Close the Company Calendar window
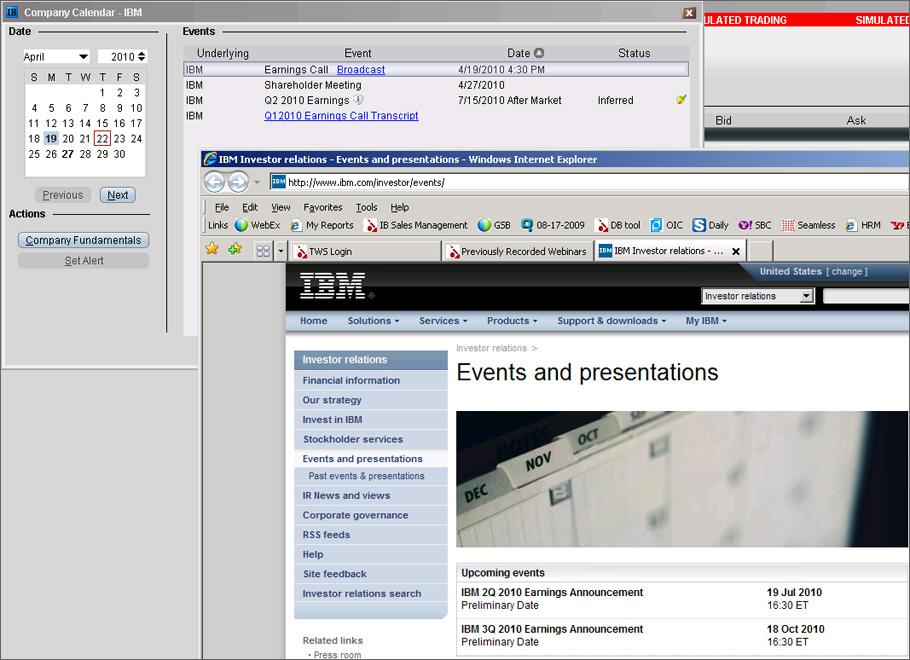Image resolution: width=910 pixels, height=660 pixels. 689,13
